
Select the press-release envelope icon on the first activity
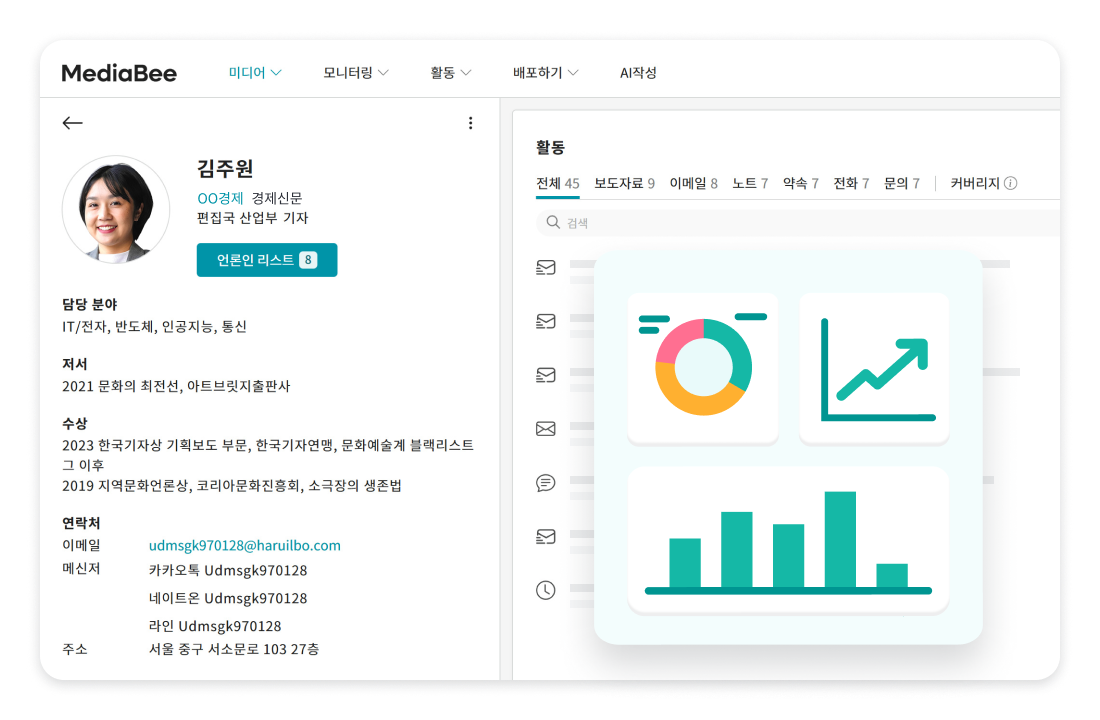click(545, 267)
